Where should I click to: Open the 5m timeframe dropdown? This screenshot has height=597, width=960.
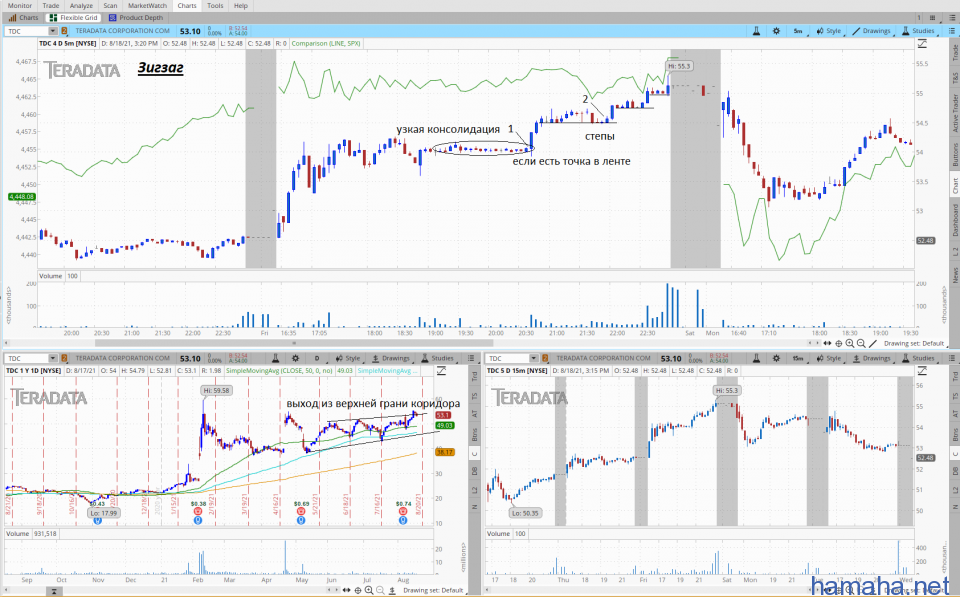pyautogui.click(x=798, y=31)
